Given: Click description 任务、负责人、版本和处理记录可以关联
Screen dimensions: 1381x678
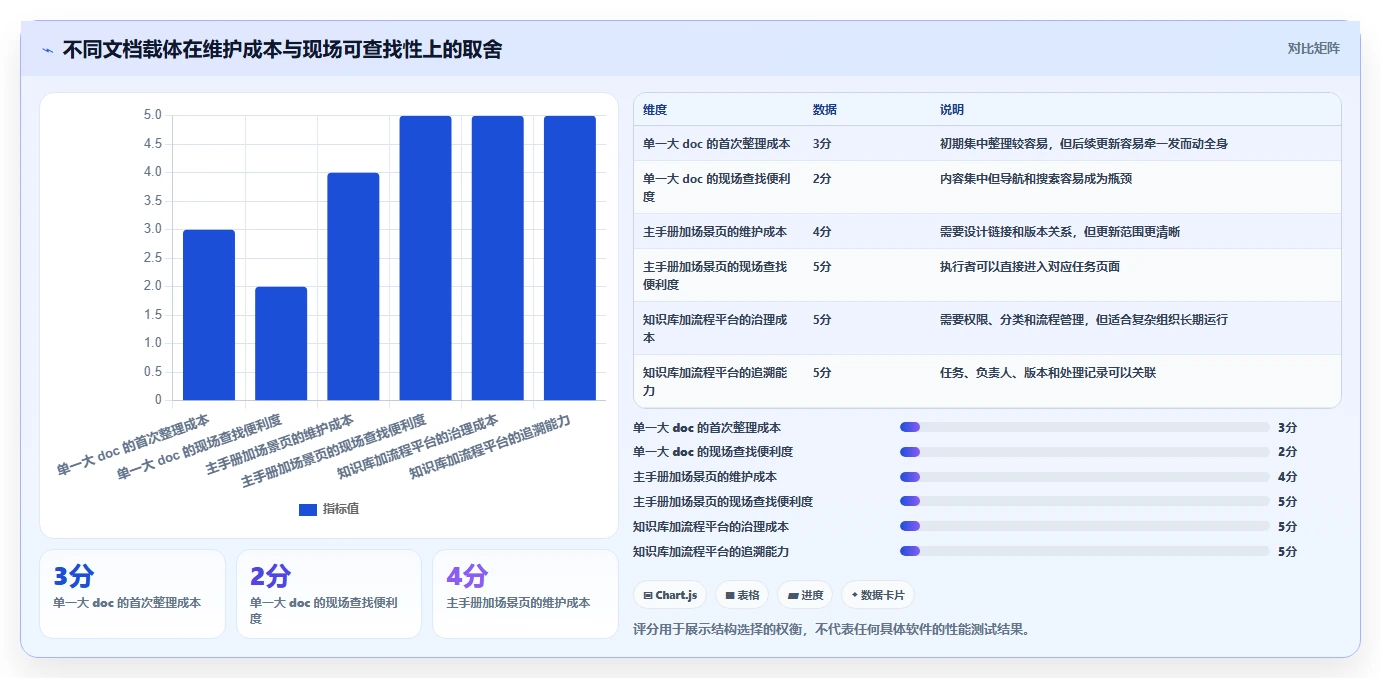Looking at the screenshot, I should coord(1048,373).
